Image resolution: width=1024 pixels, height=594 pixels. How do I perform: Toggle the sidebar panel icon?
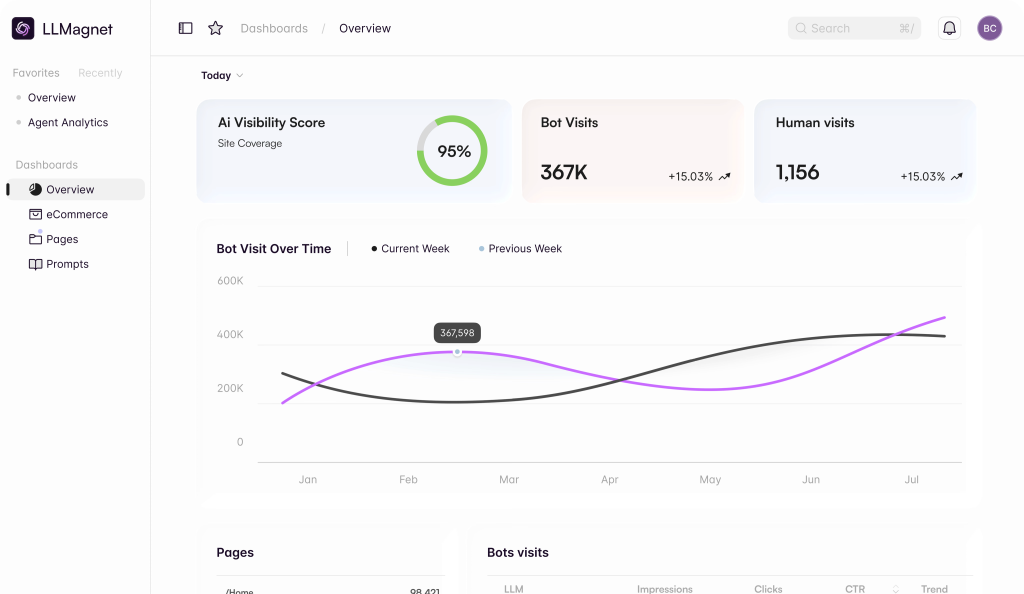(x=185, y=28)
